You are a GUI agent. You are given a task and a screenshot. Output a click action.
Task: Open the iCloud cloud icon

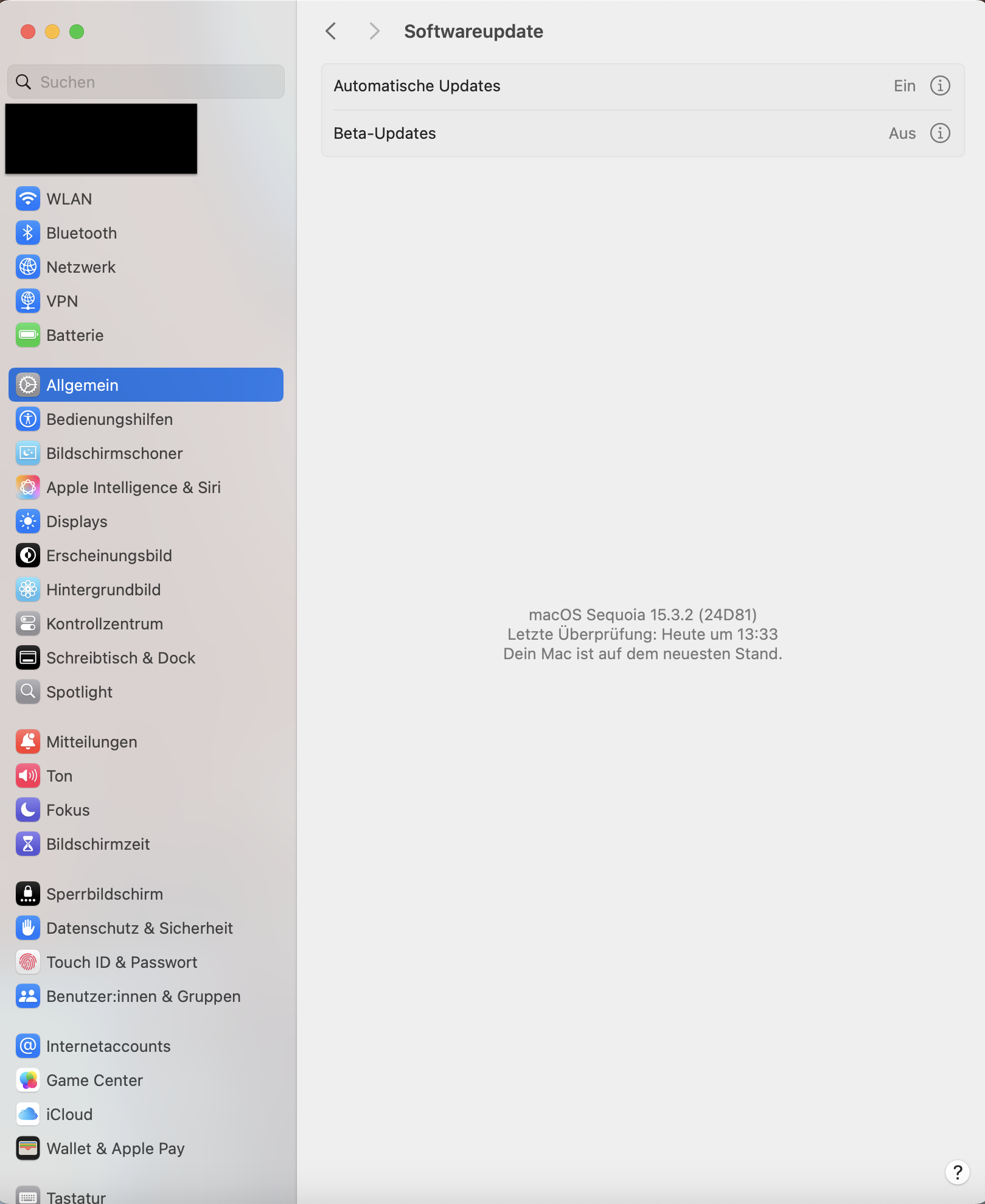coord(28,1115)
